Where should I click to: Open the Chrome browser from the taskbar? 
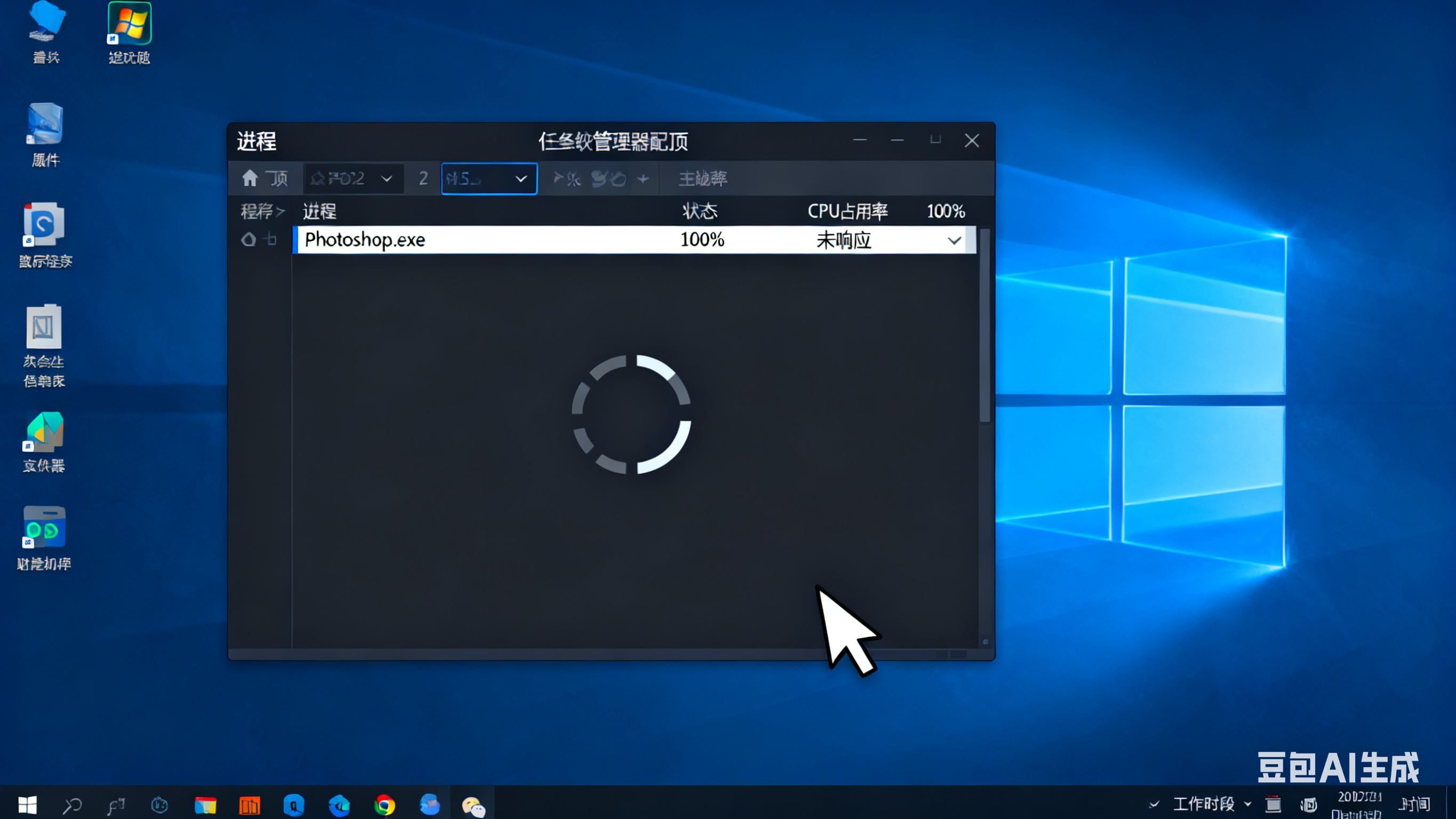point(385,804)
